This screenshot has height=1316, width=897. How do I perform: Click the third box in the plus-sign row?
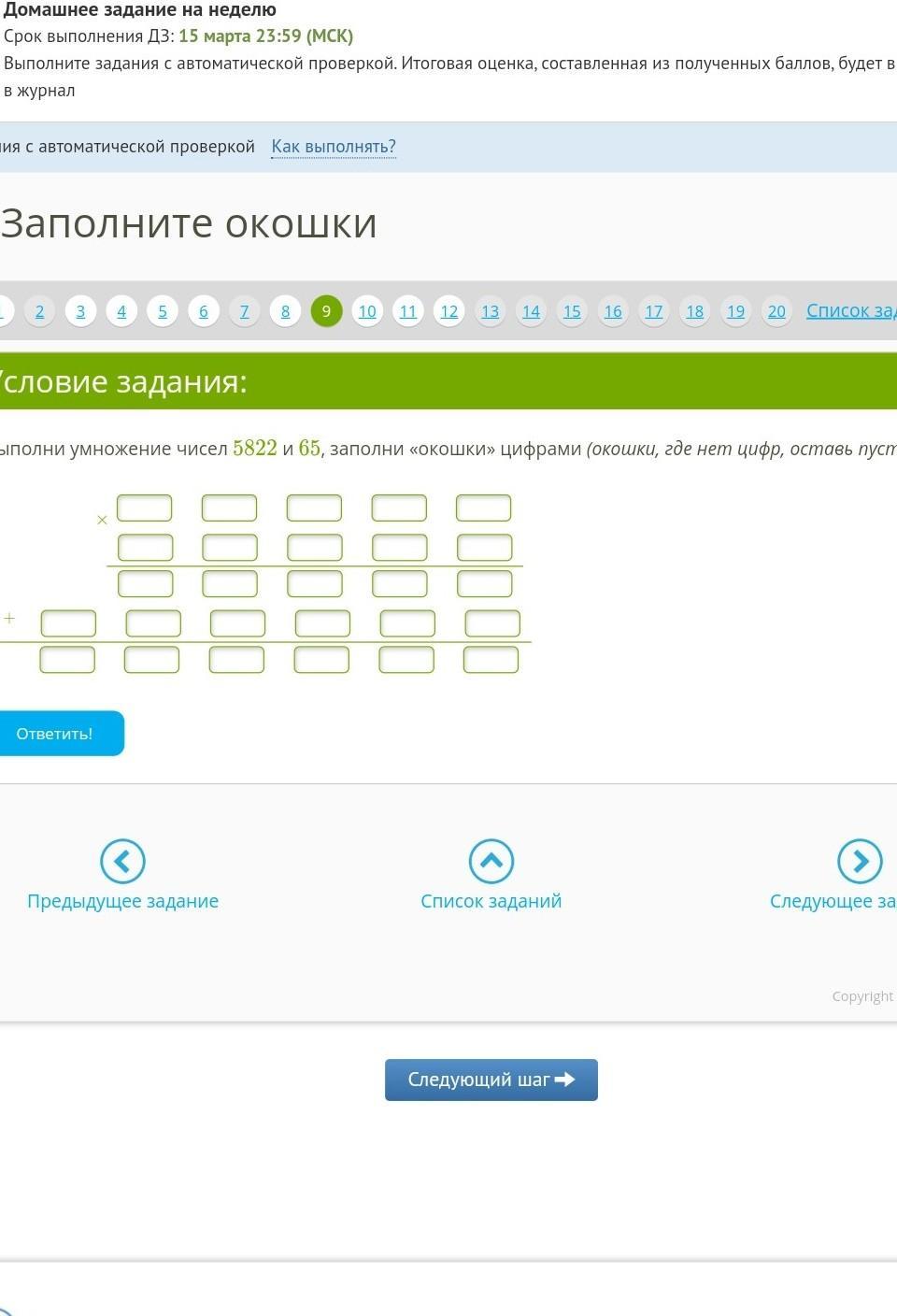237,623
